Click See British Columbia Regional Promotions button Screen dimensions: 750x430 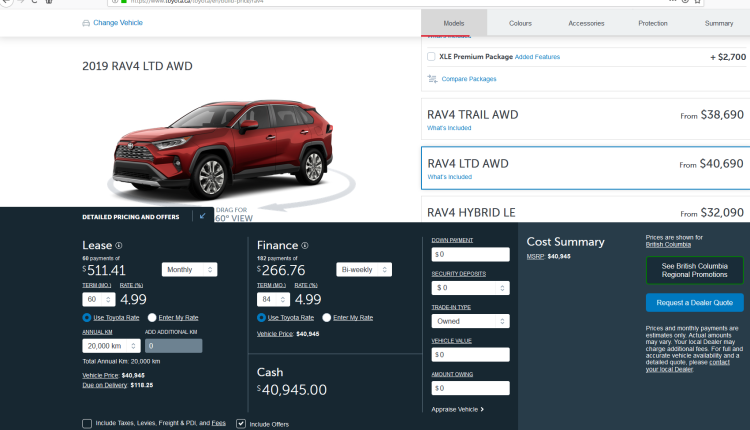pos(695,270)
